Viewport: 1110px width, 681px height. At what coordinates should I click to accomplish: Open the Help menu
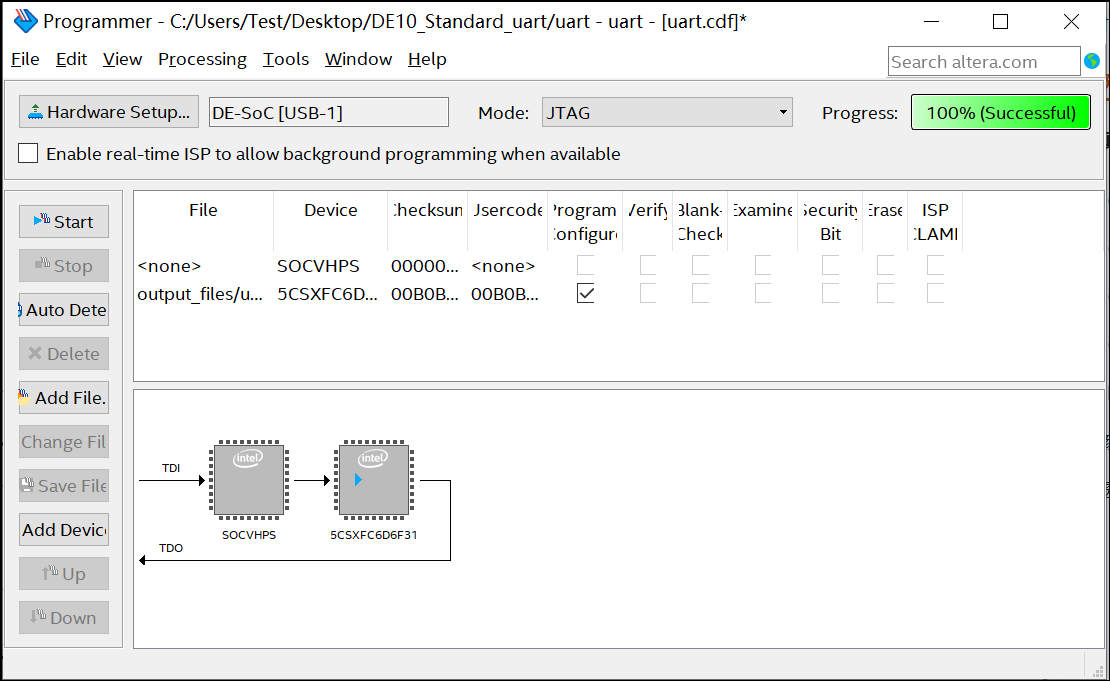pos(427,59)
